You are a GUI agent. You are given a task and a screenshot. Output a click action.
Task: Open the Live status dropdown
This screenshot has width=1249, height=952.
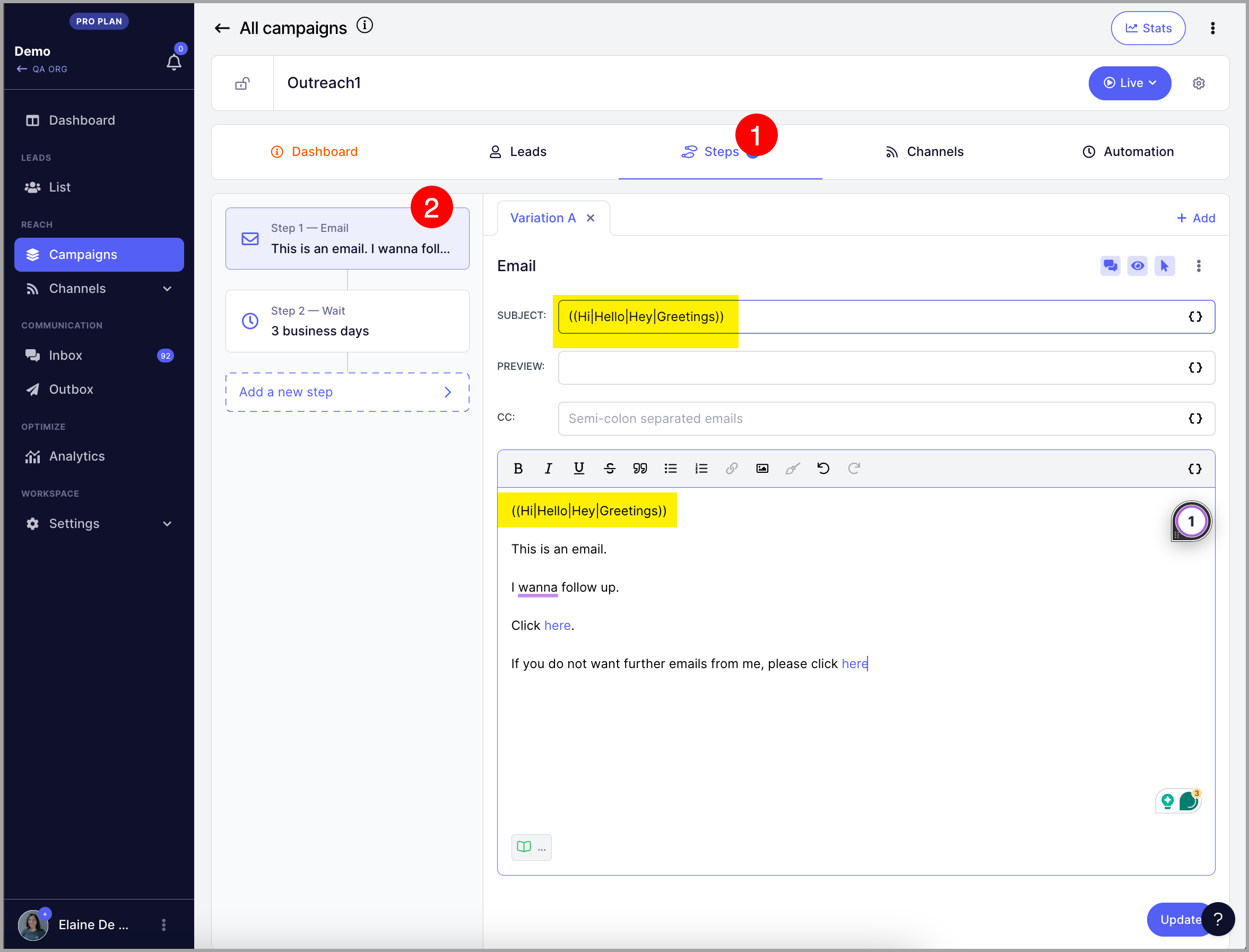point(1130,83)
